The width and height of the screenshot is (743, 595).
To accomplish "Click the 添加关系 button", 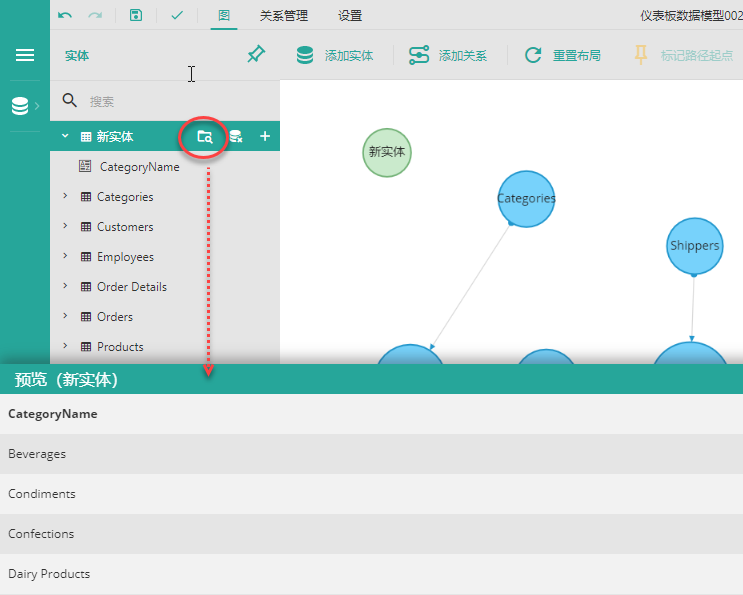I will (x=449, y=56).
